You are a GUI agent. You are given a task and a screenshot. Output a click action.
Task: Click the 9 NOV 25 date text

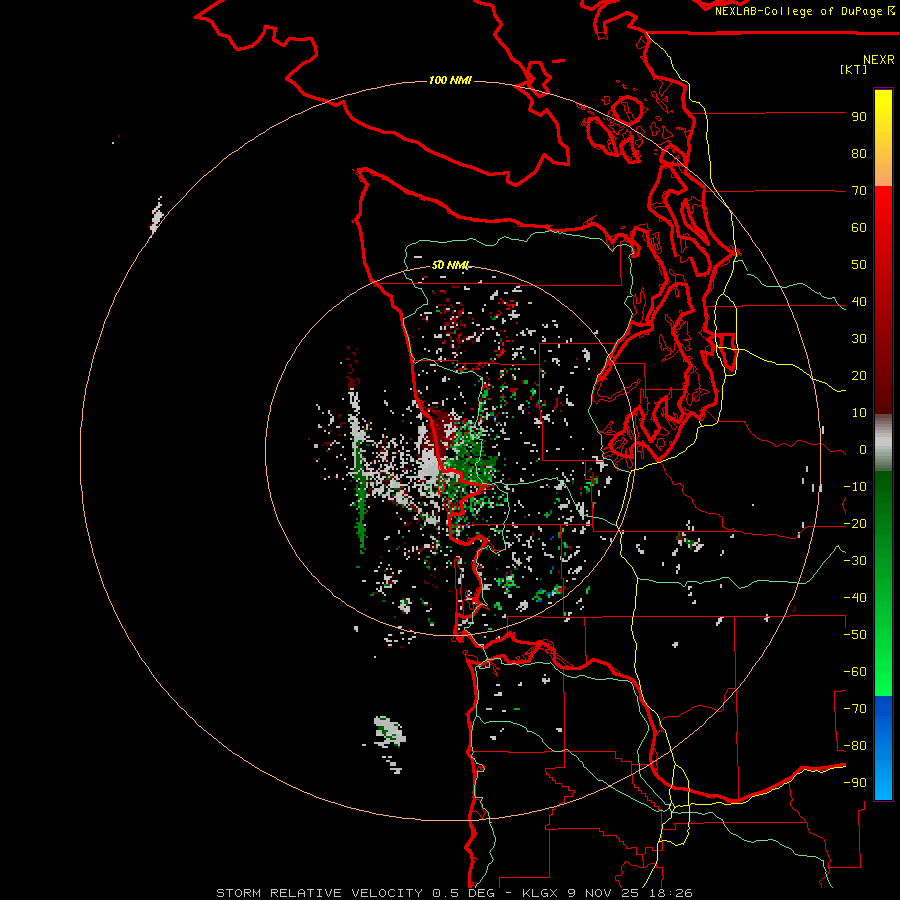(604, 893)
